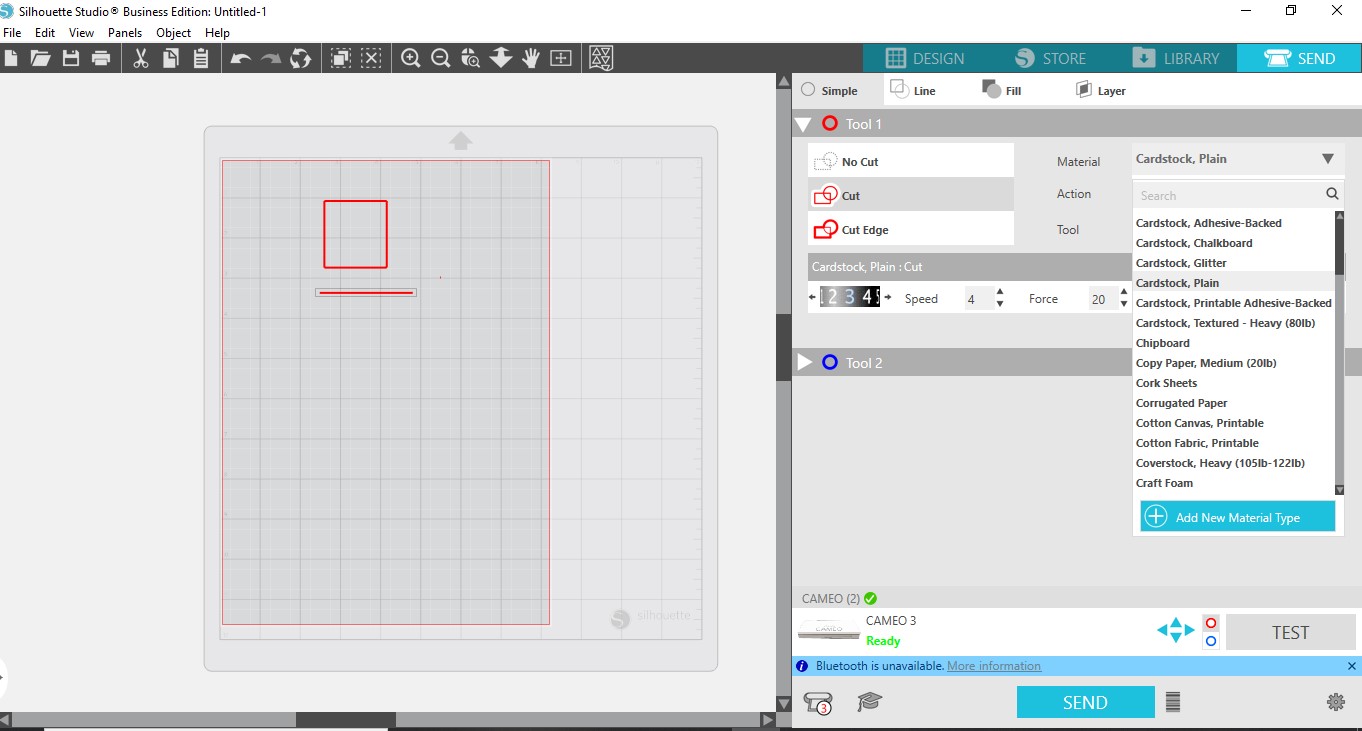The width and height of the screenshot is (1362, 731).
Task: Select the blue Tool 2 test option
Action: point(1211,641)
